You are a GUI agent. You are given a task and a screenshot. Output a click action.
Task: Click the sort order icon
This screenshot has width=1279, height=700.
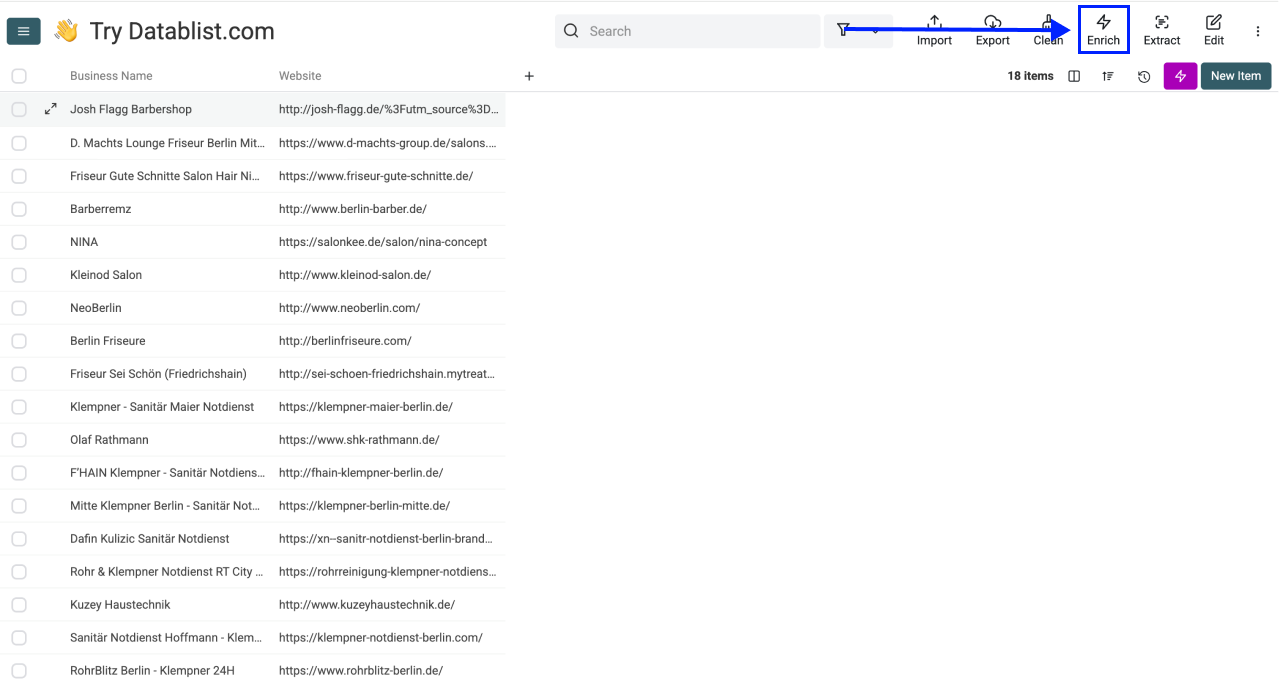point(1108,76)
